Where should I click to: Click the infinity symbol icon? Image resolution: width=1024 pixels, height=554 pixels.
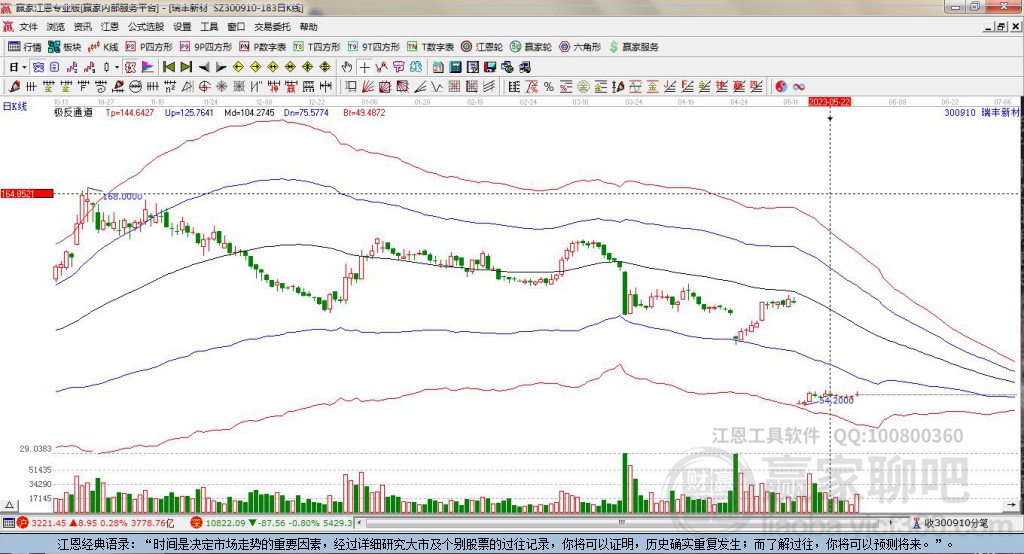[799, 86]
